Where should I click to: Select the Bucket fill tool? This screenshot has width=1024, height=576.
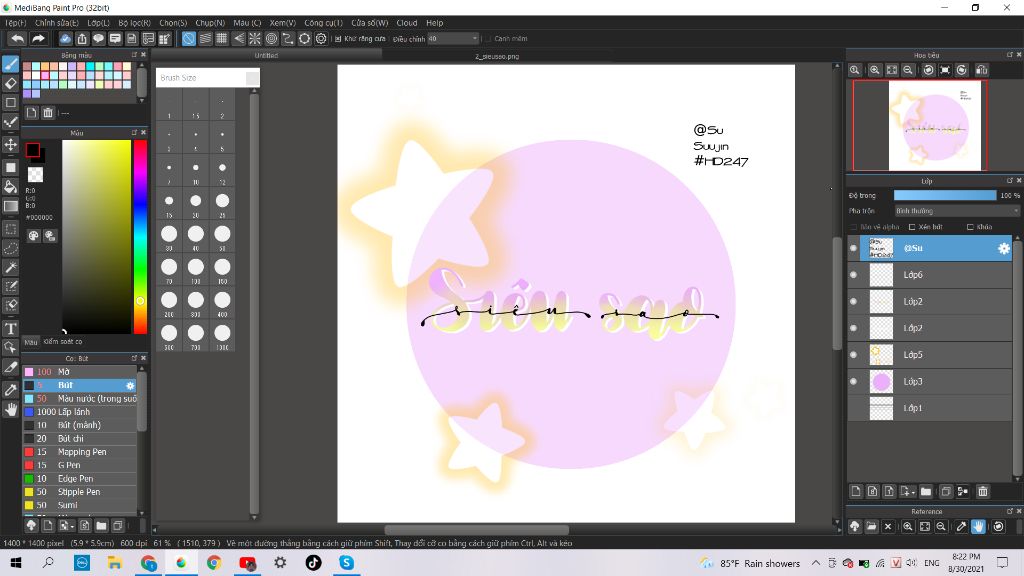point(10,187)
